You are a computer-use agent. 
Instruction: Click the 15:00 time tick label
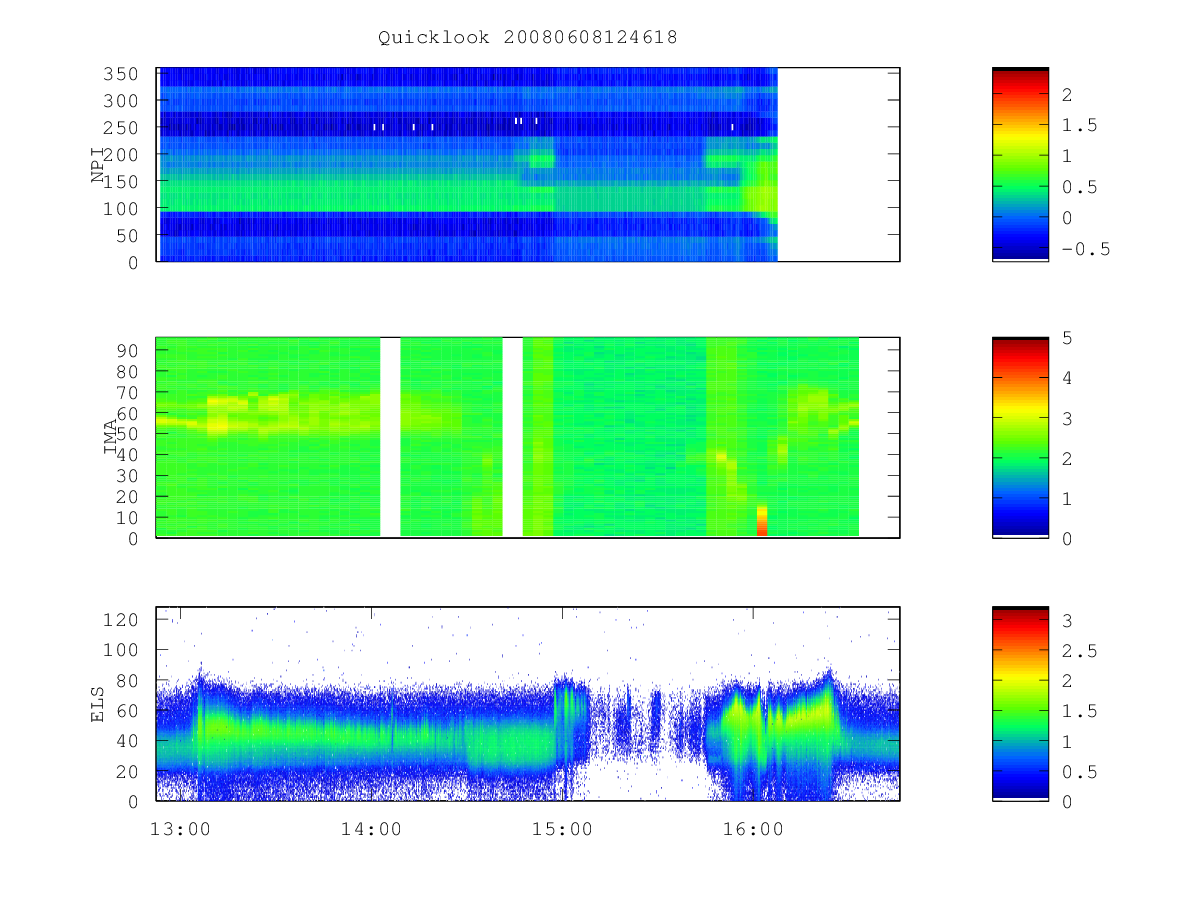pos(563,829)
